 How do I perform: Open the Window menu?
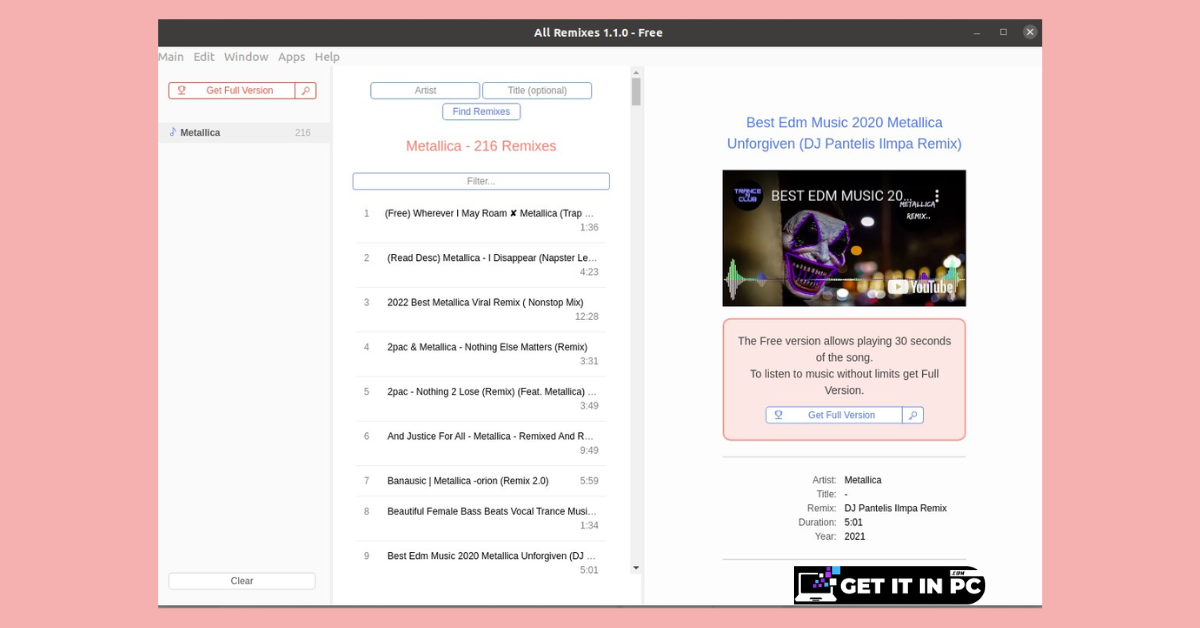click(x=246, y=57)
